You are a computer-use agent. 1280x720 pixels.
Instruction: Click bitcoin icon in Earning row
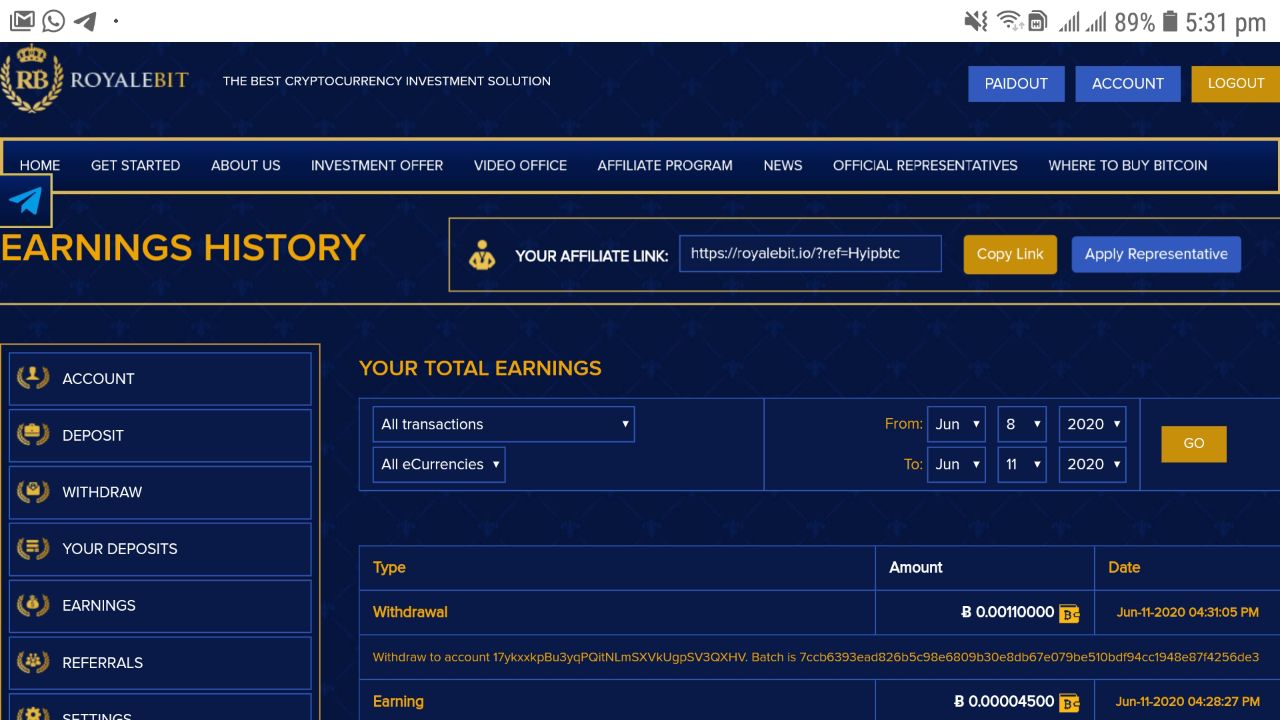pyautogui.click(x=1069, y=702)
